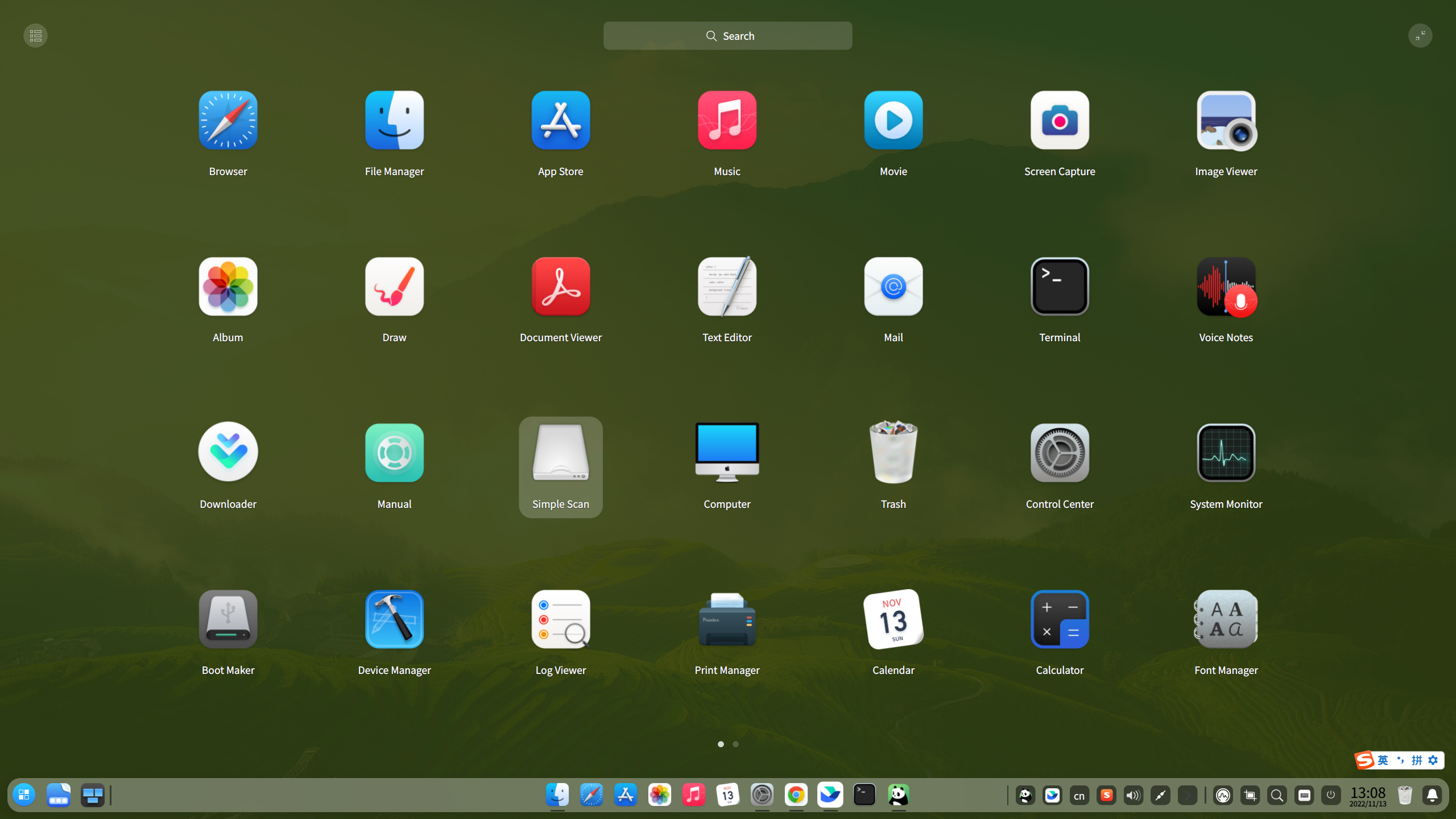
Task: Open the Font Manager app
Action: click(x=1226, y=619)
